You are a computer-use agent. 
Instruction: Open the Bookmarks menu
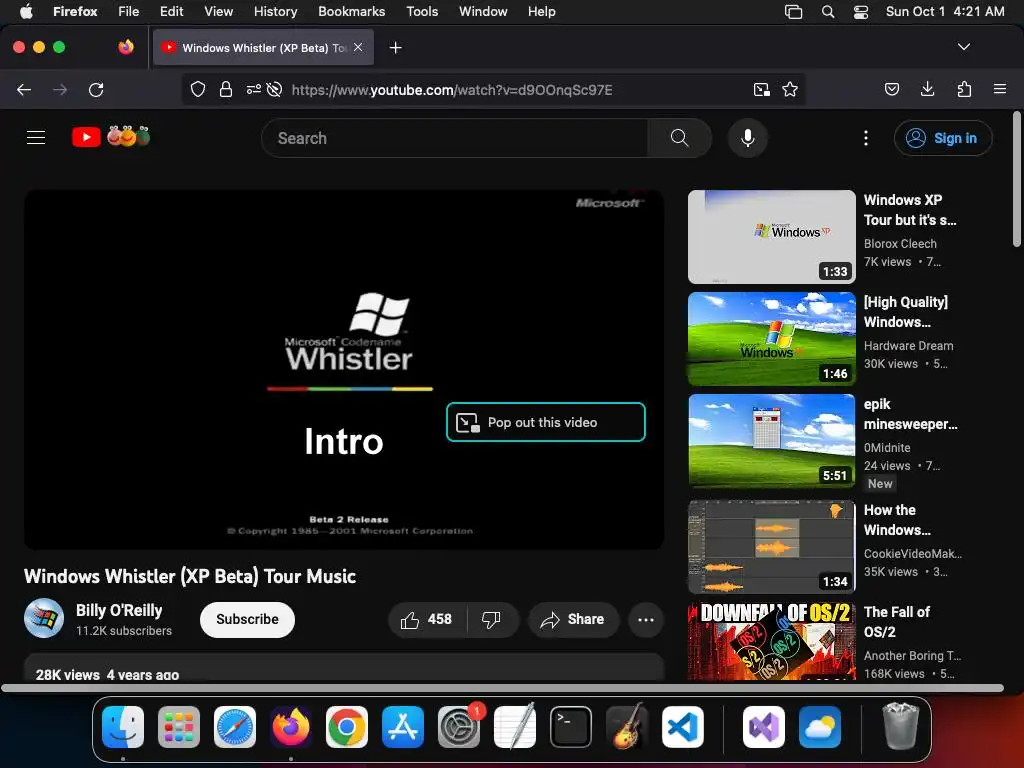coord(351,12)
